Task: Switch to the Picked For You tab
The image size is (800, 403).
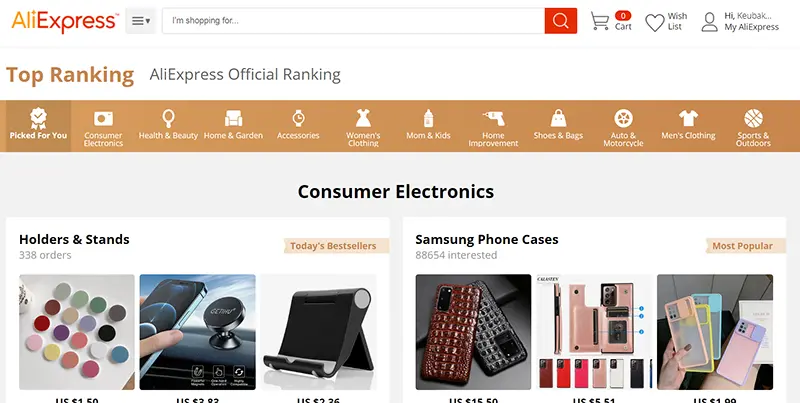Action: (38, 126)
